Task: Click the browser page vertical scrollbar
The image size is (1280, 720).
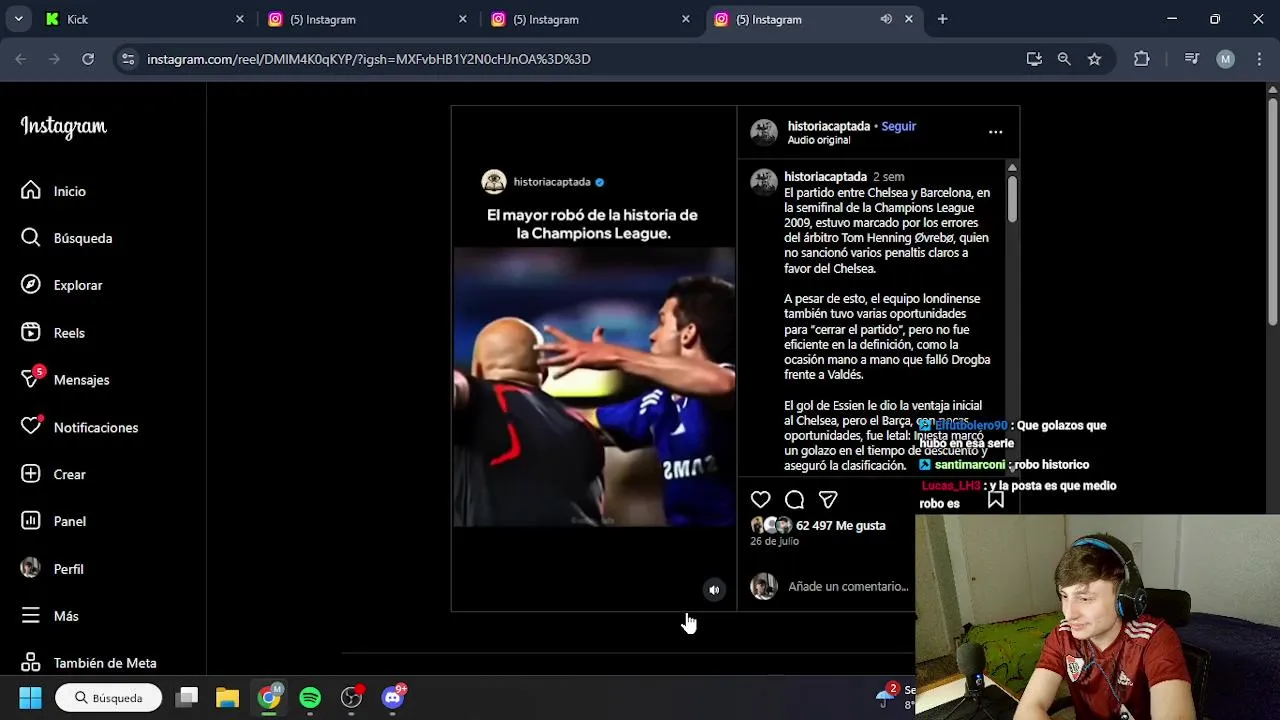Action: click(x=1272, y=210)
